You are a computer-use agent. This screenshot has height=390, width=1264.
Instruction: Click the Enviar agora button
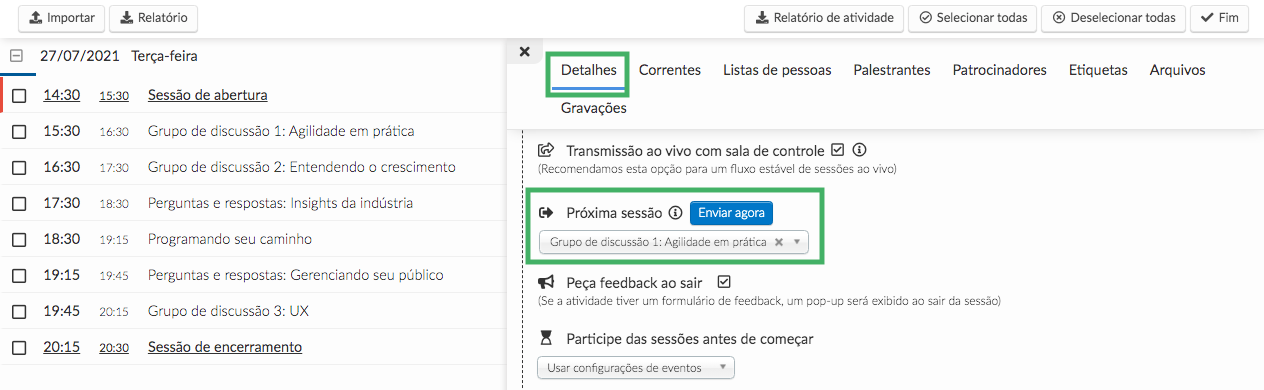(x=731, y=213)
